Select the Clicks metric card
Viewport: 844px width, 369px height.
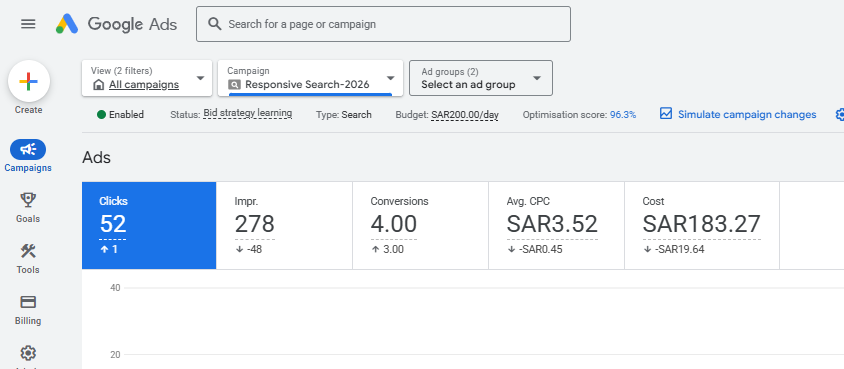click(x=149, y=225)
